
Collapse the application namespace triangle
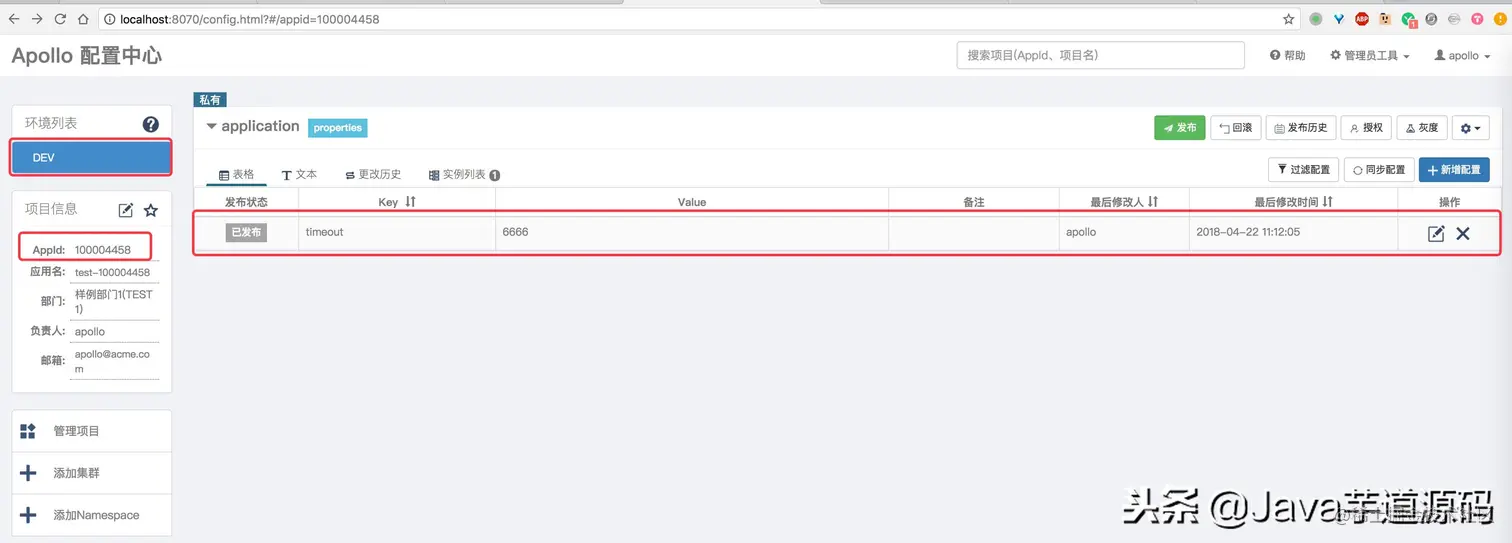(211, 127)
